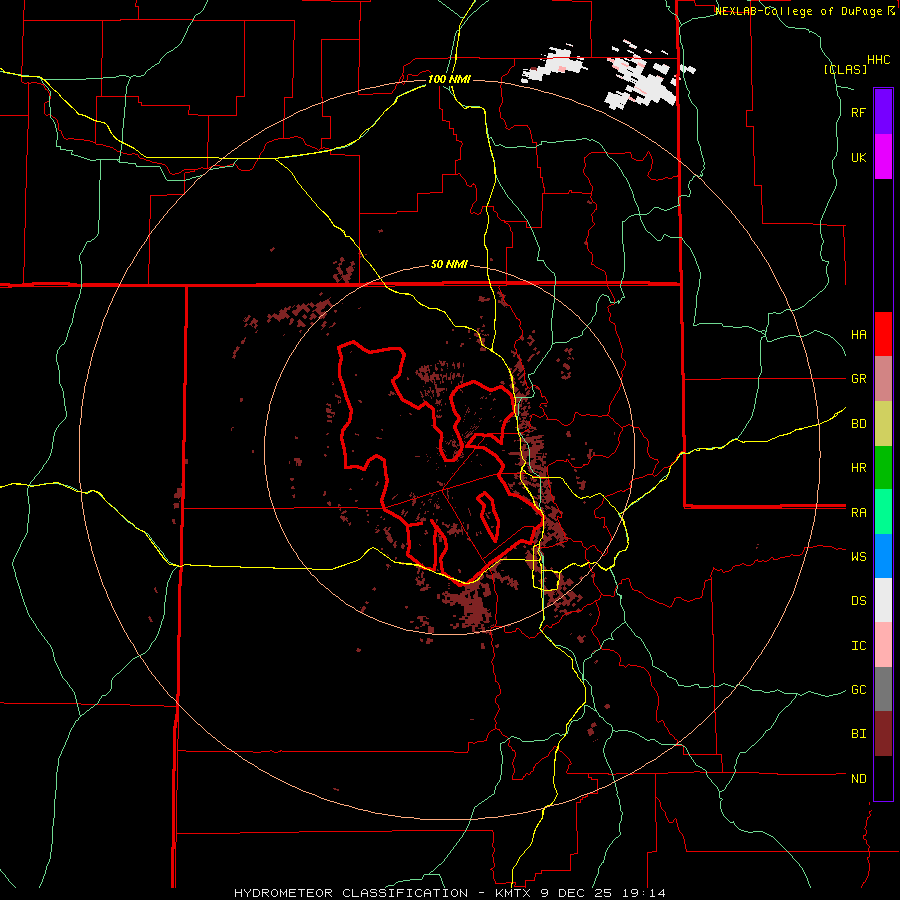Click the RF legend label

pyautogui.click(x=858, y=113)
